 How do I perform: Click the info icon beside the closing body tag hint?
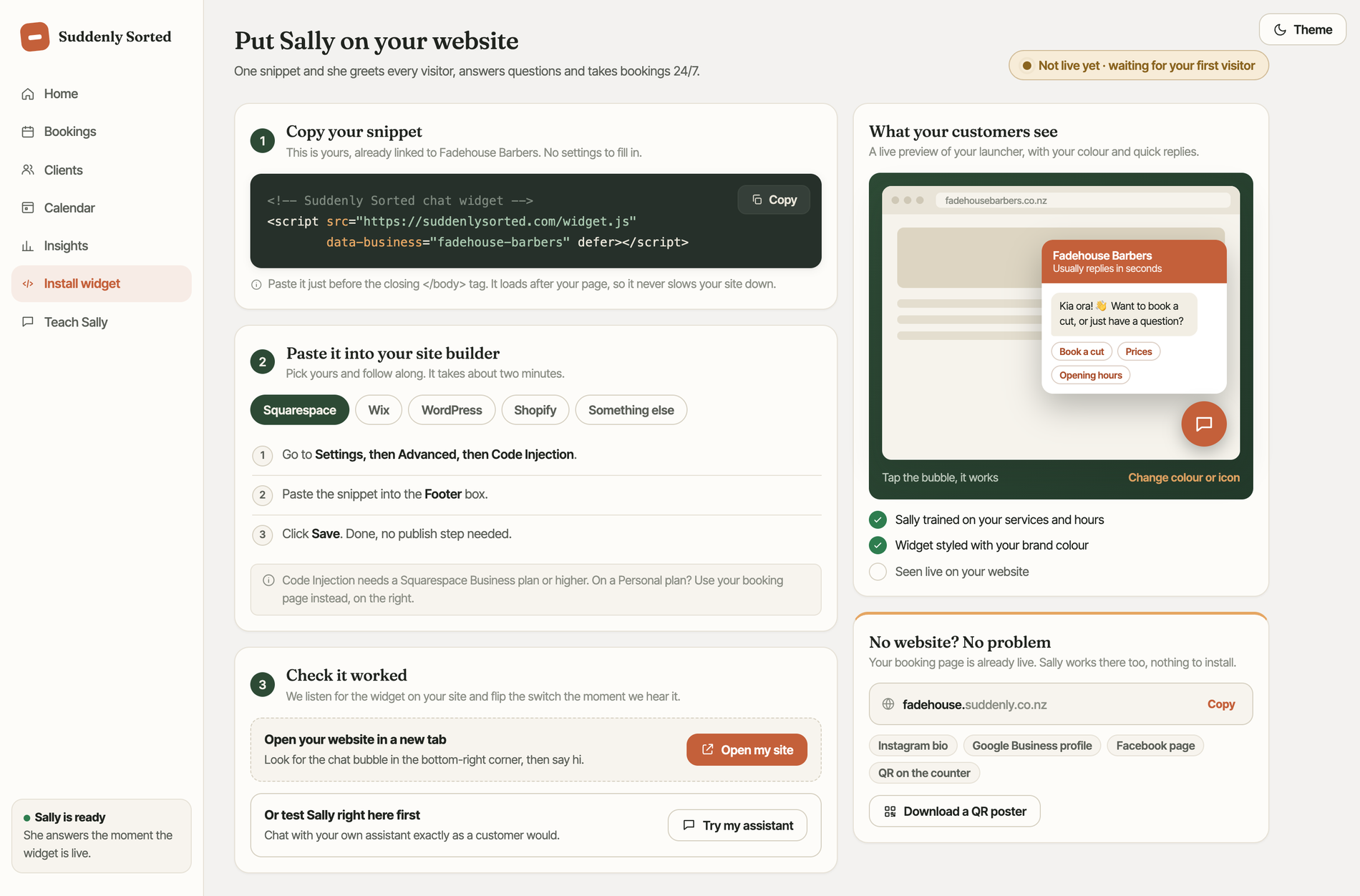(256, 285)
